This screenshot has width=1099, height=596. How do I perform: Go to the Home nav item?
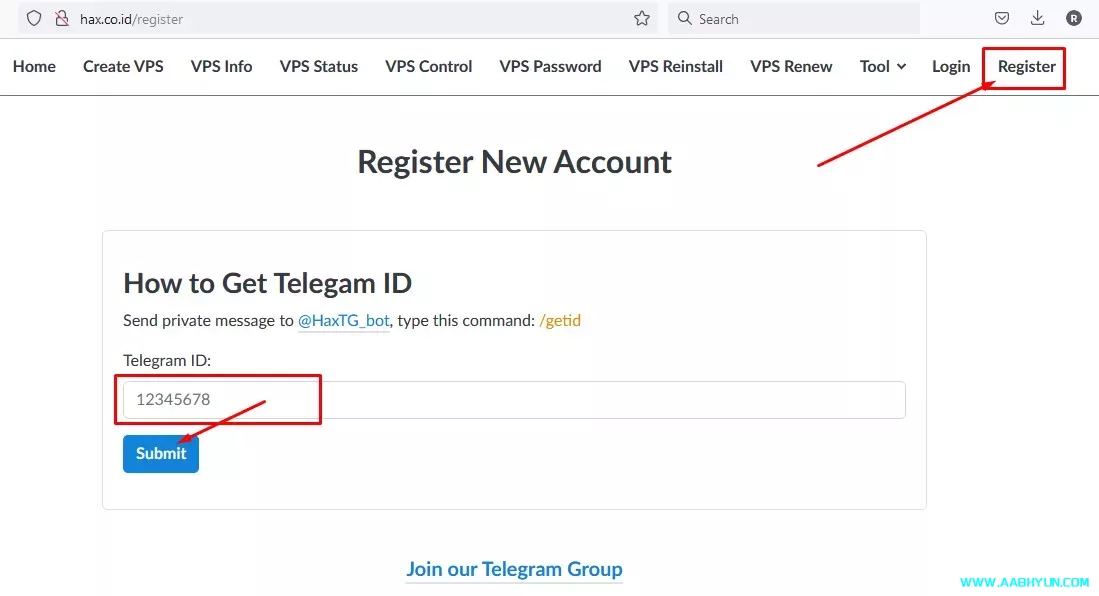click(34, 66)
